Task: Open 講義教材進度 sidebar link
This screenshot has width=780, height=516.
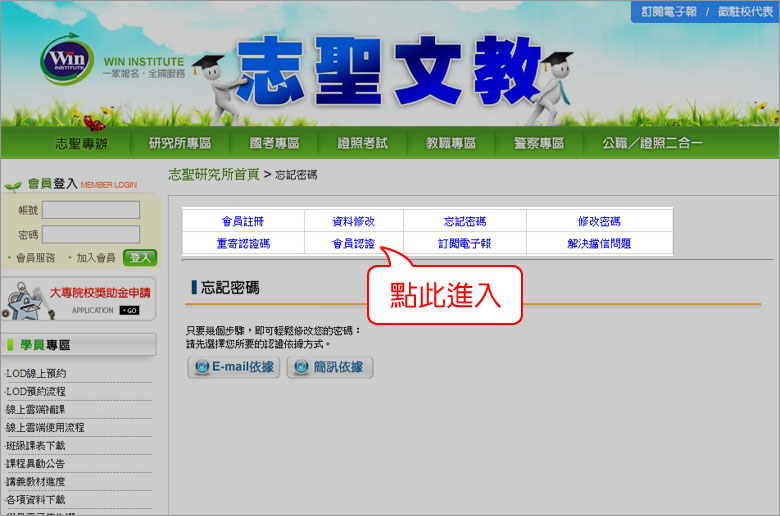Action: click(35, 482)
